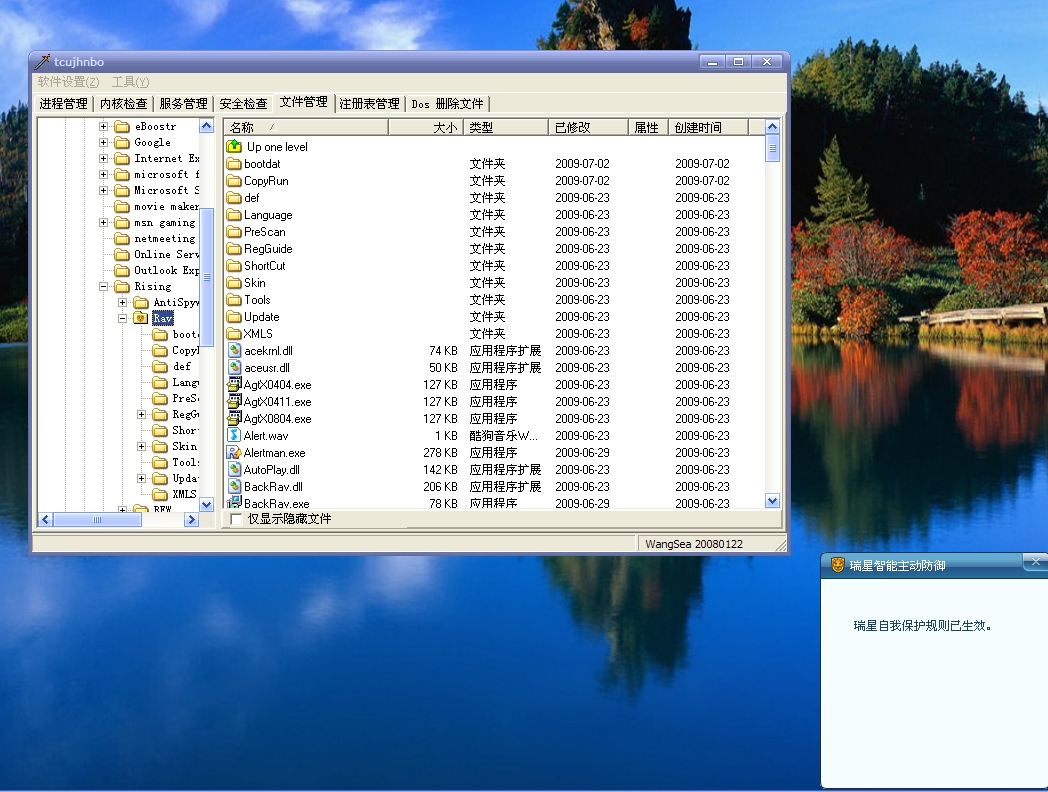Select the Alert.wav file icon
This screenshot has height=792, width=1048.
click(234, 436)
